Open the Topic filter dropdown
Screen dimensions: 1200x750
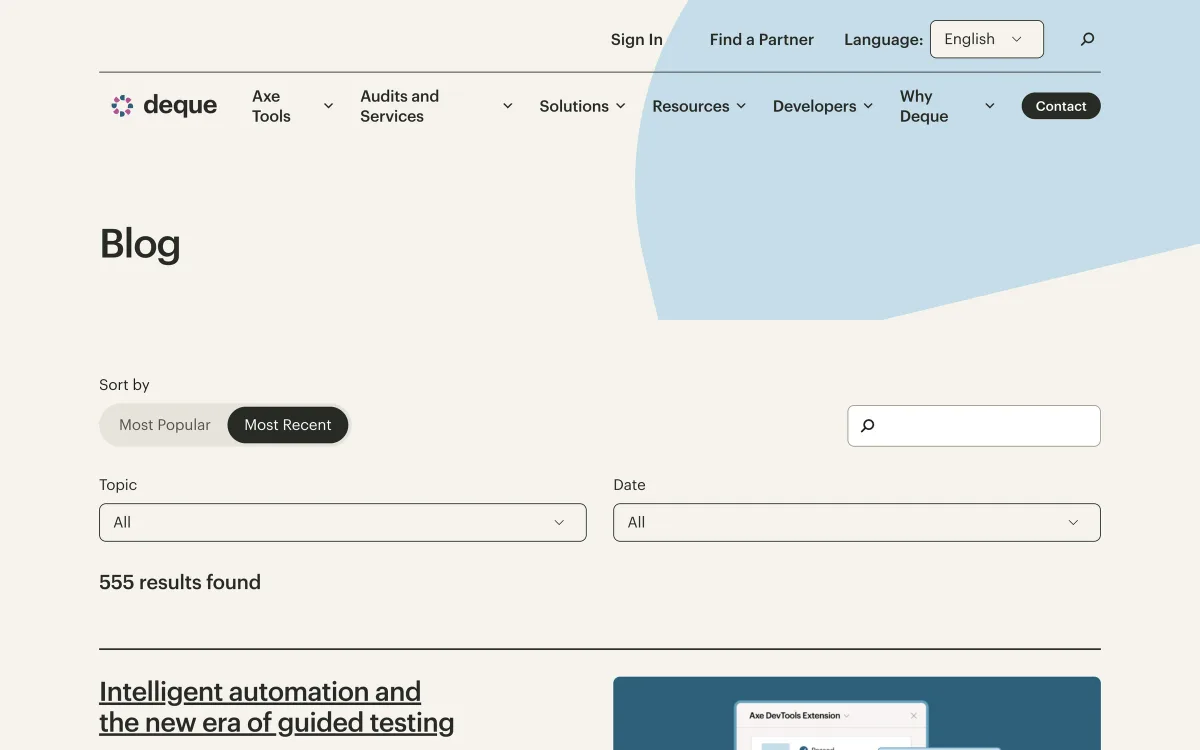tap(343, 522)
